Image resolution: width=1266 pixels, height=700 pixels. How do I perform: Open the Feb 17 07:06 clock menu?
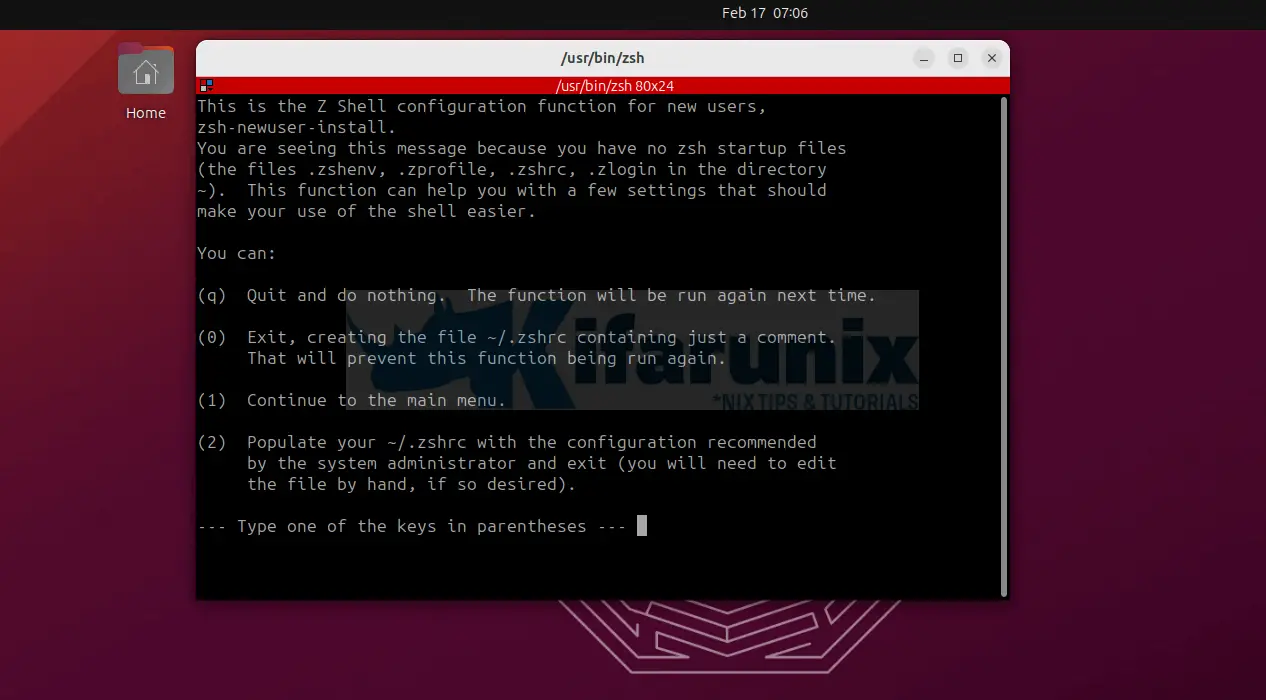764,13
